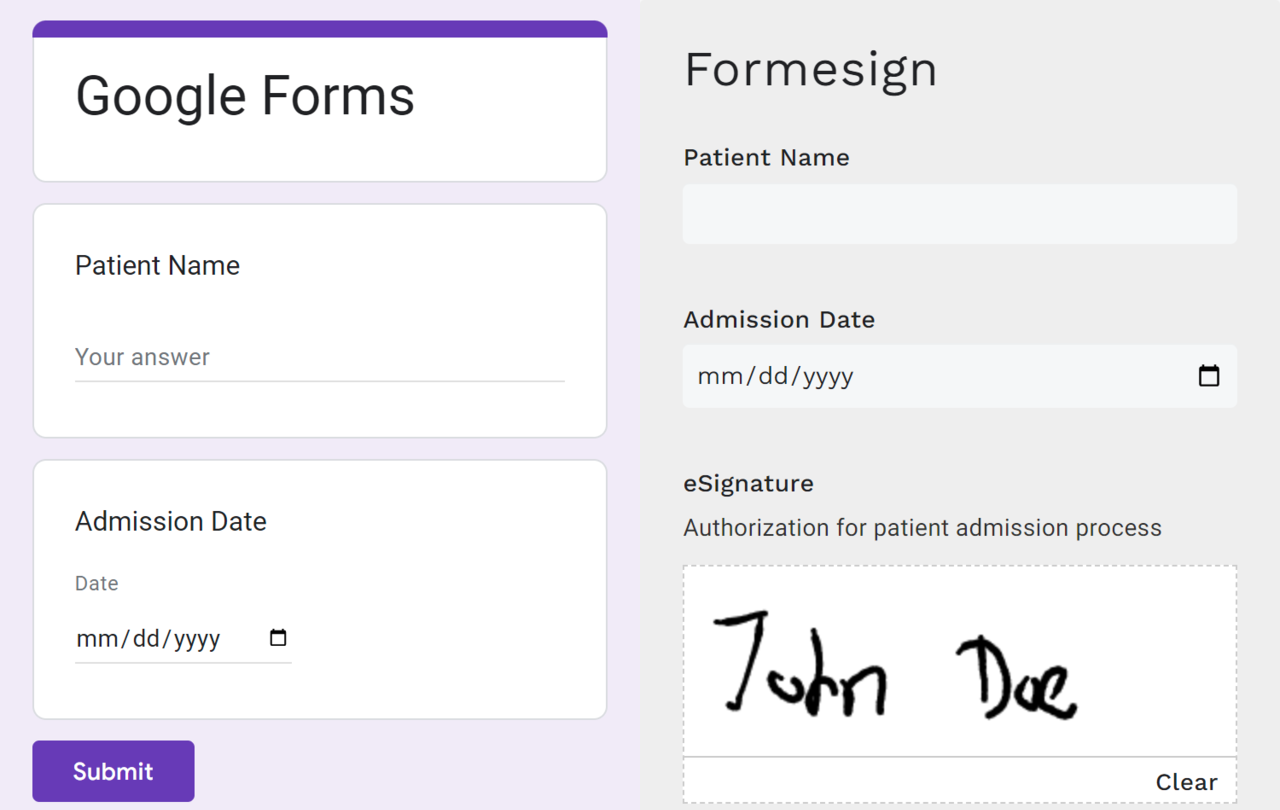Click the Submit button
This screenshot has height=810, width=1280.
click(113, 771)
